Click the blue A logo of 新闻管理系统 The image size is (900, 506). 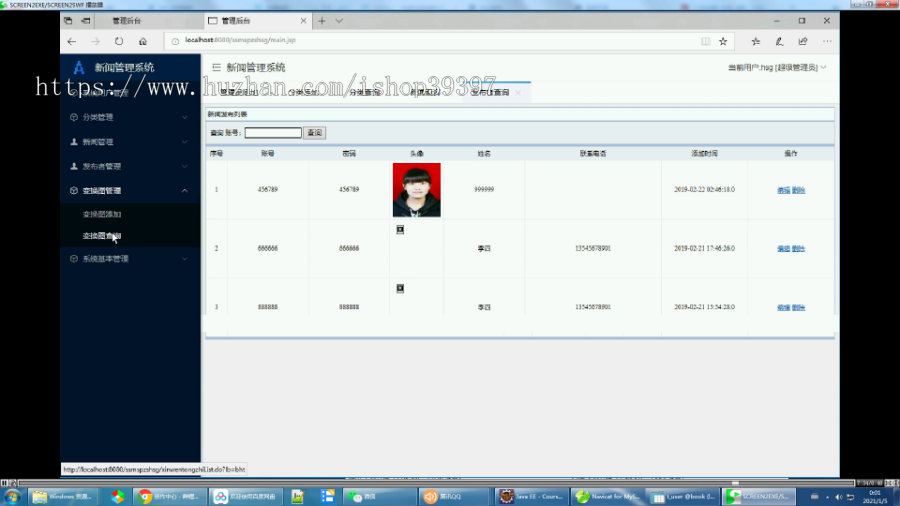[x=79, y=67]
